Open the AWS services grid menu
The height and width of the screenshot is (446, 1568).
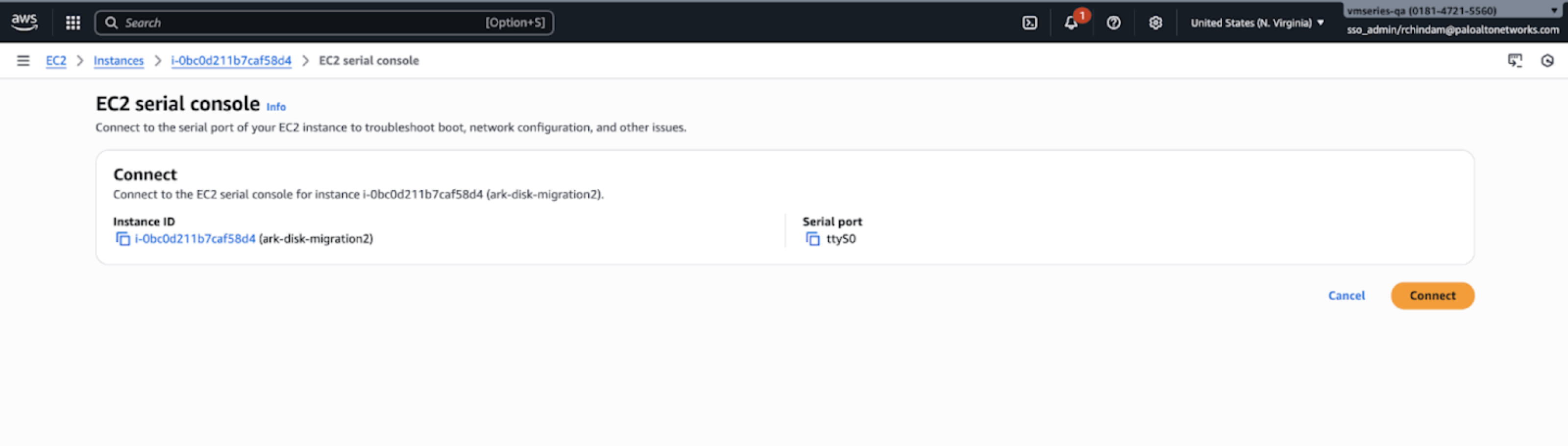pos(73,23)
